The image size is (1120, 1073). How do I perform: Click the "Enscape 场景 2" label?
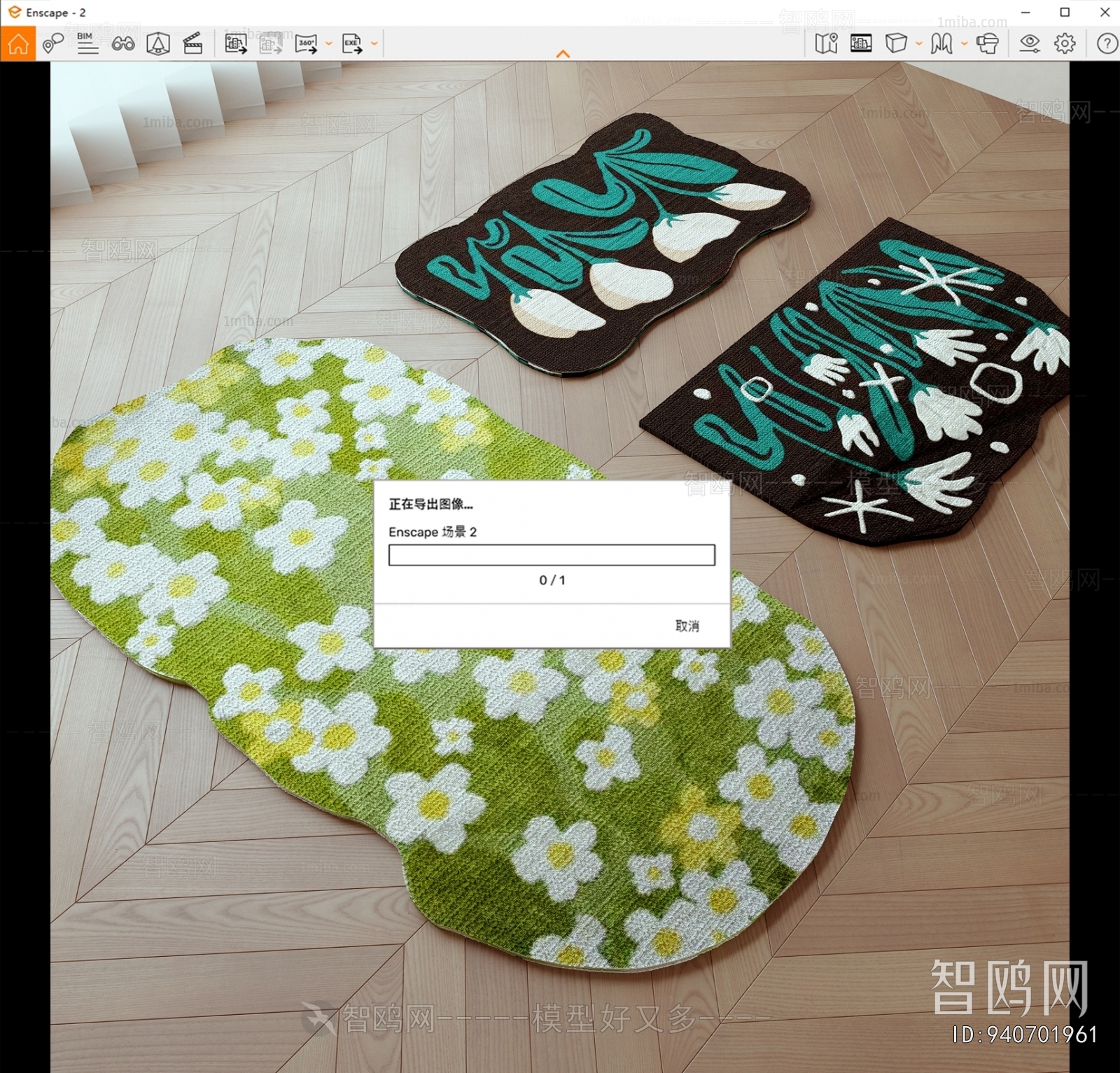pyautogui.click(x=433, y=532)
